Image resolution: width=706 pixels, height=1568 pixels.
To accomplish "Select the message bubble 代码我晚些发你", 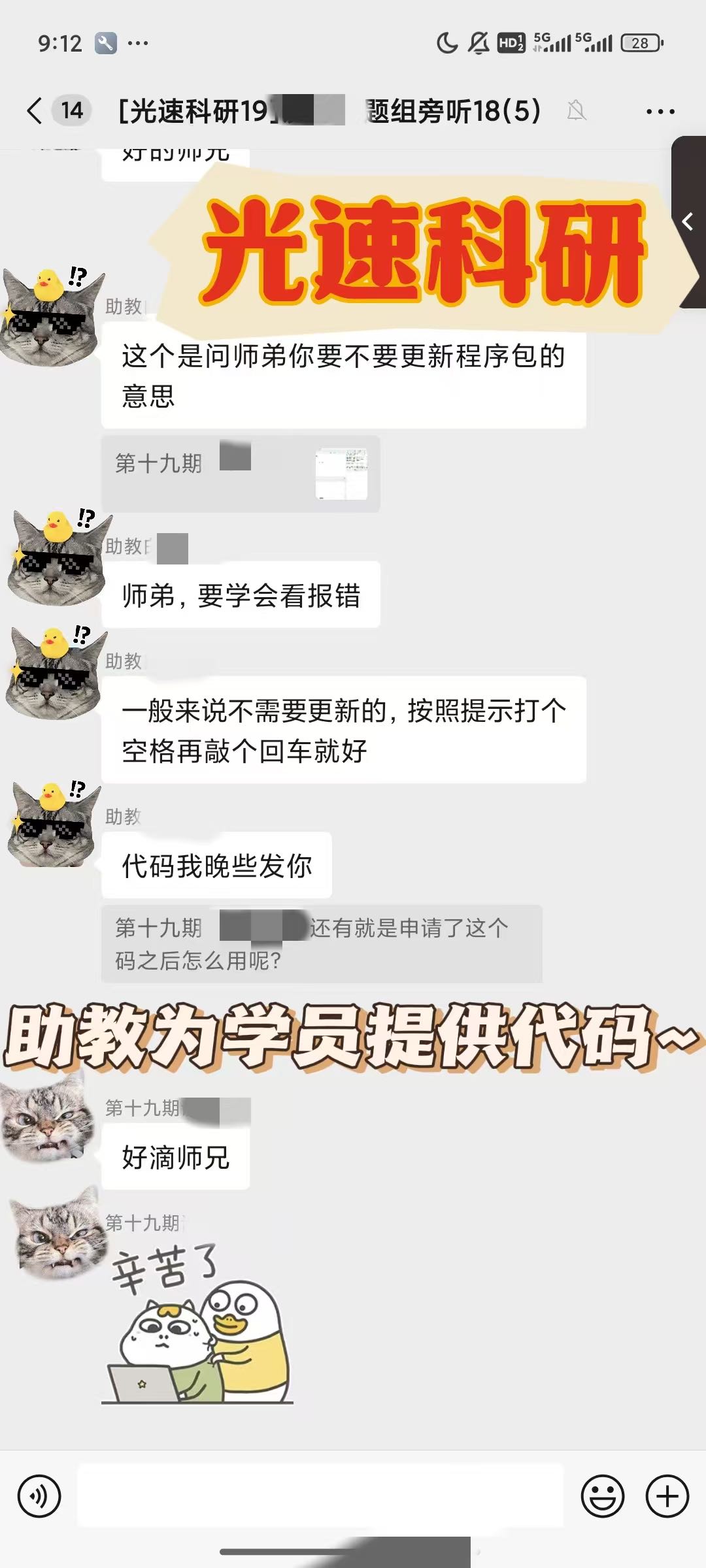I will 216,866.
